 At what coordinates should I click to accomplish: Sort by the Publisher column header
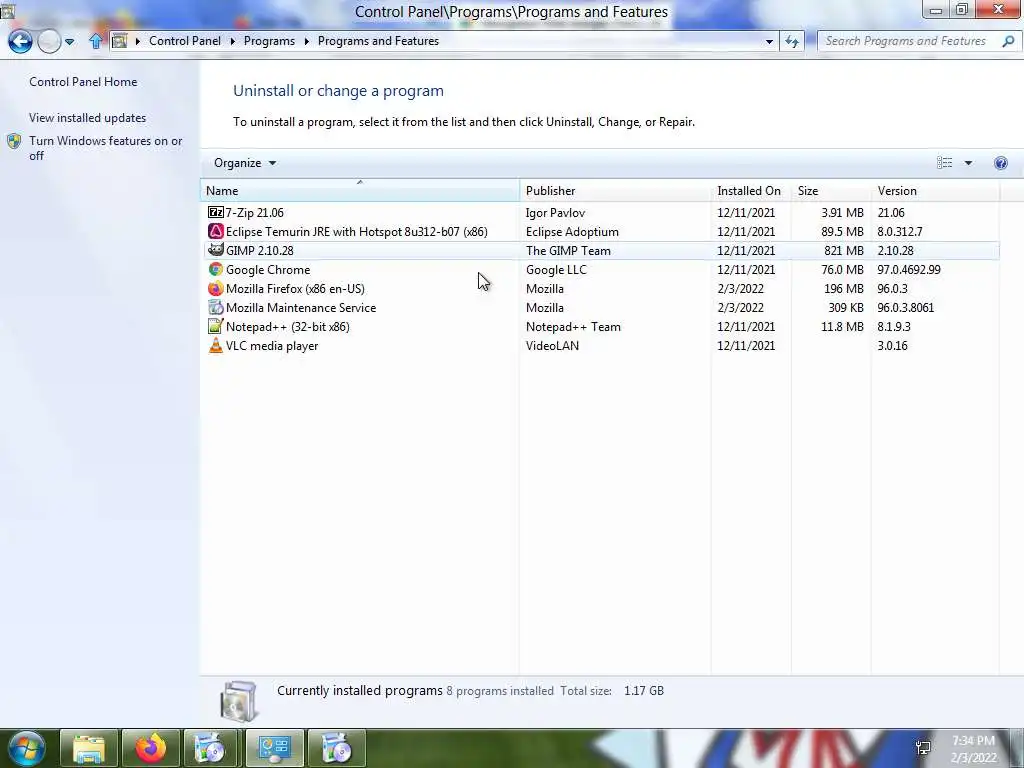click(x=615, y=191)
